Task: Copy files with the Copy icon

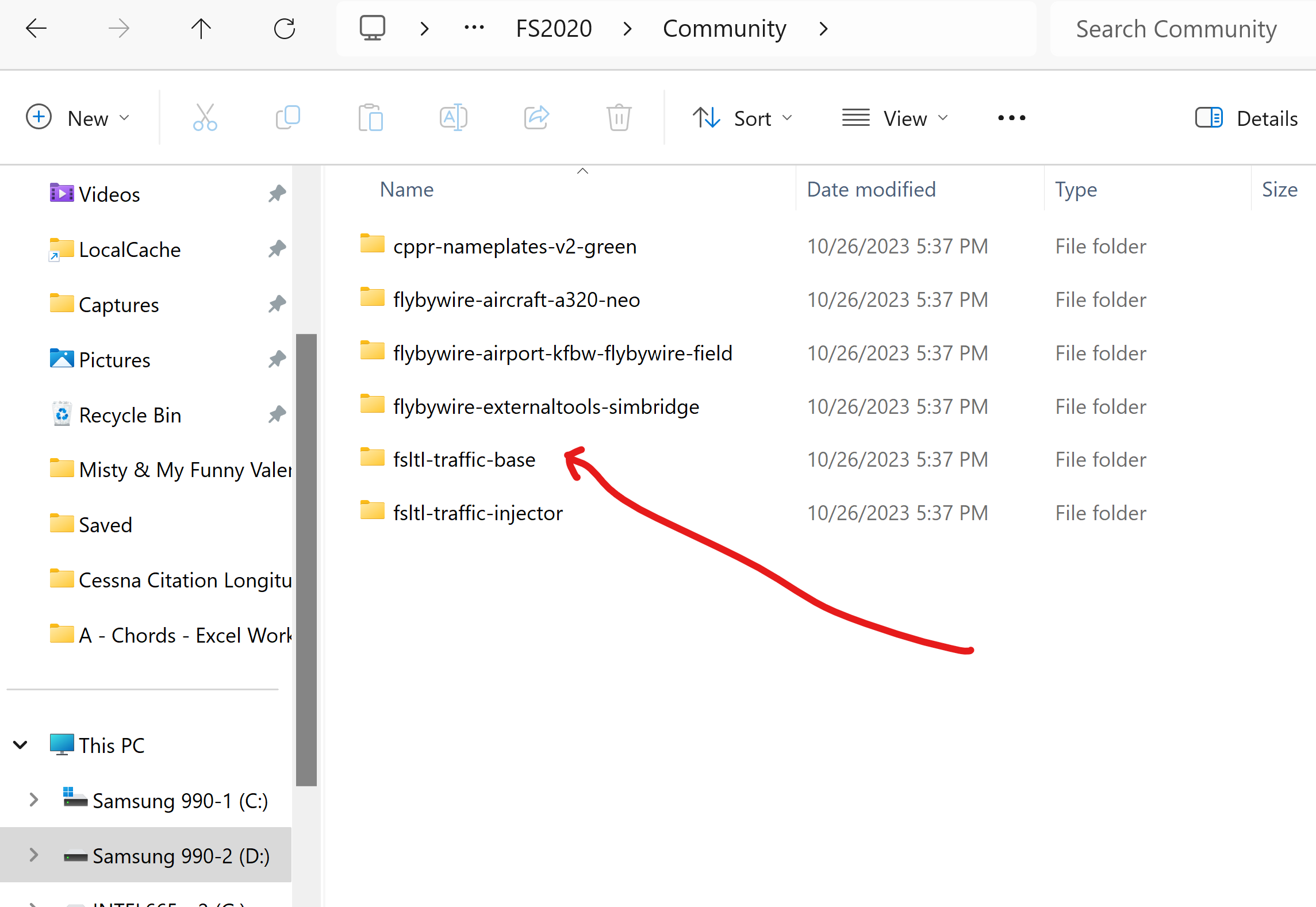Action: [288, 117]
